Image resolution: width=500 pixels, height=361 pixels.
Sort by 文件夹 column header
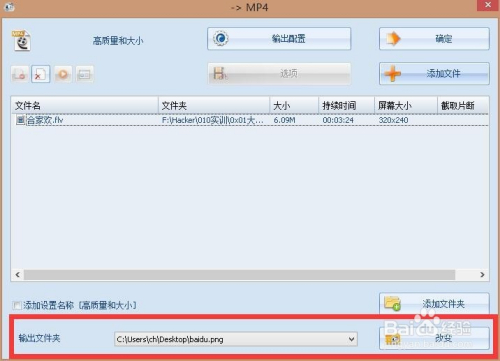coord(214,106)
